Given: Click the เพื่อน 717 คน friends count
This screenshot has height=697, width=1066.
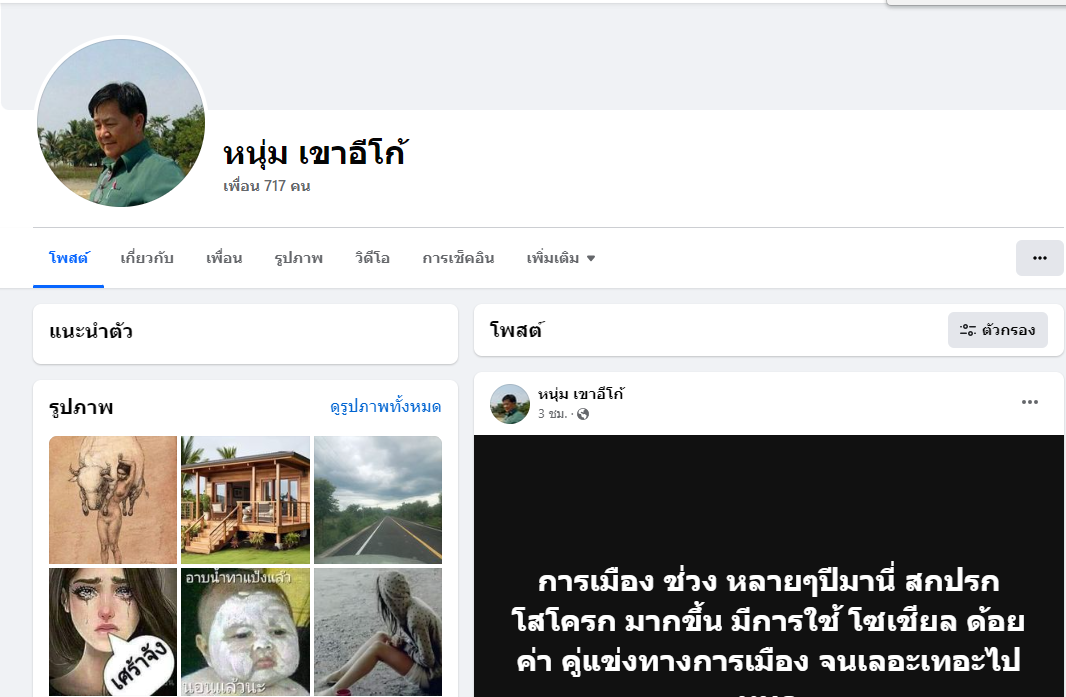Looking at the screenshot, I should (x=266, y=186).
